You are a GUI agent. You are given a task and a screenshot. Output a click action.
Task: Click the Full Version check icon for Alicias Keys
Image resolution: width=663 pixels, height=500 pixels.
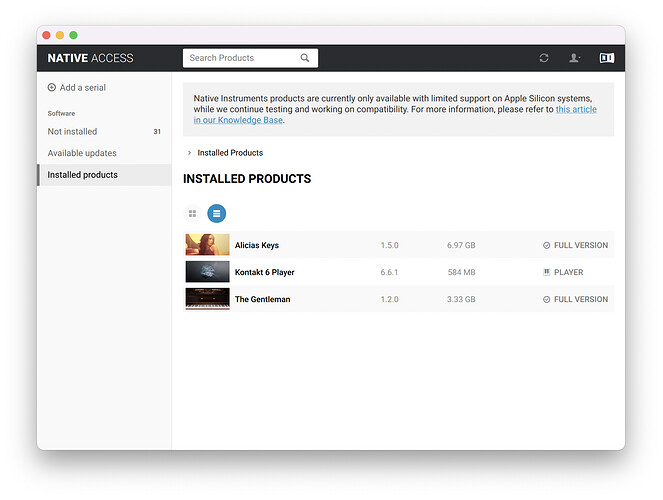point(546,245)
